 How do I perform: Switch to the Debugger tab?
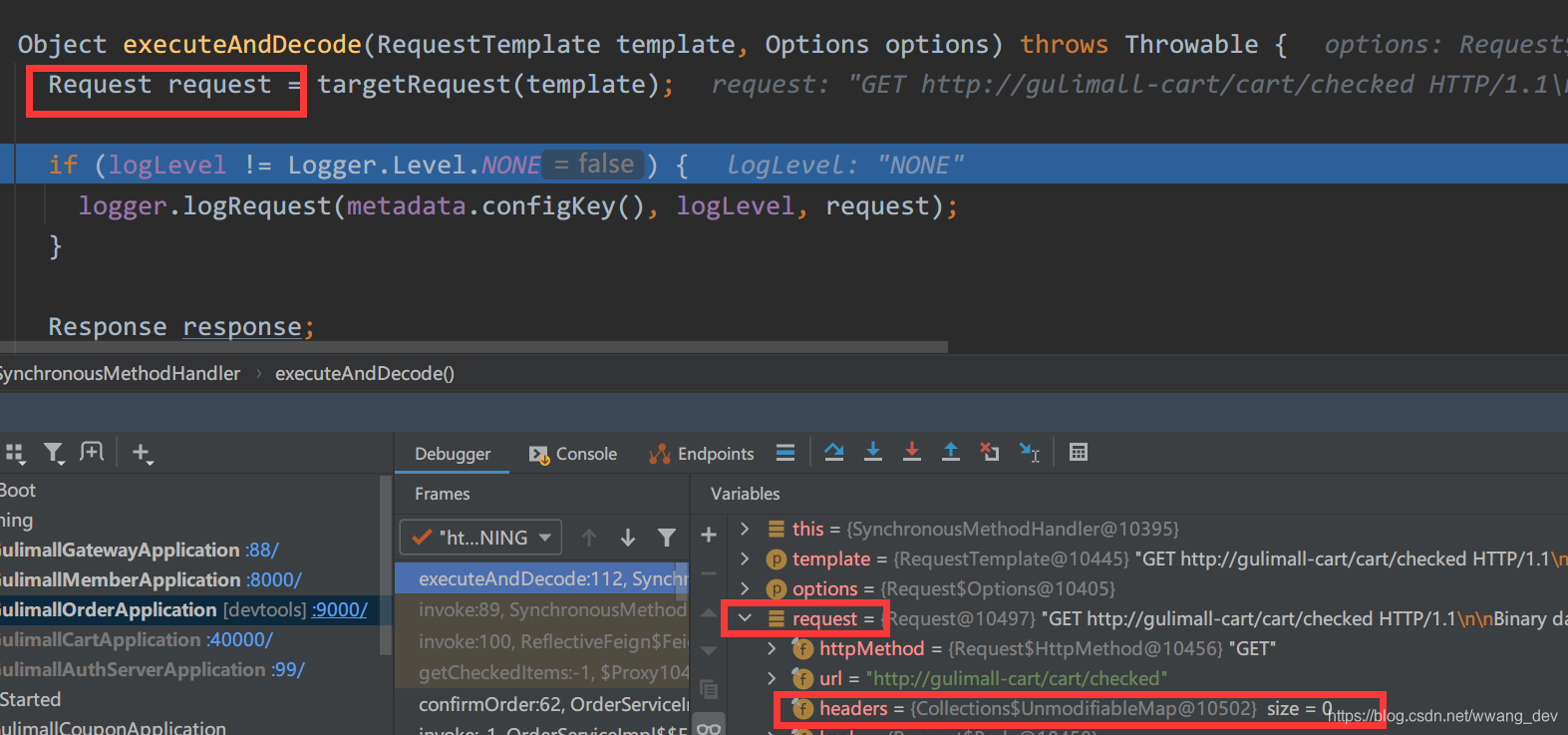click(x=453, y=454)
